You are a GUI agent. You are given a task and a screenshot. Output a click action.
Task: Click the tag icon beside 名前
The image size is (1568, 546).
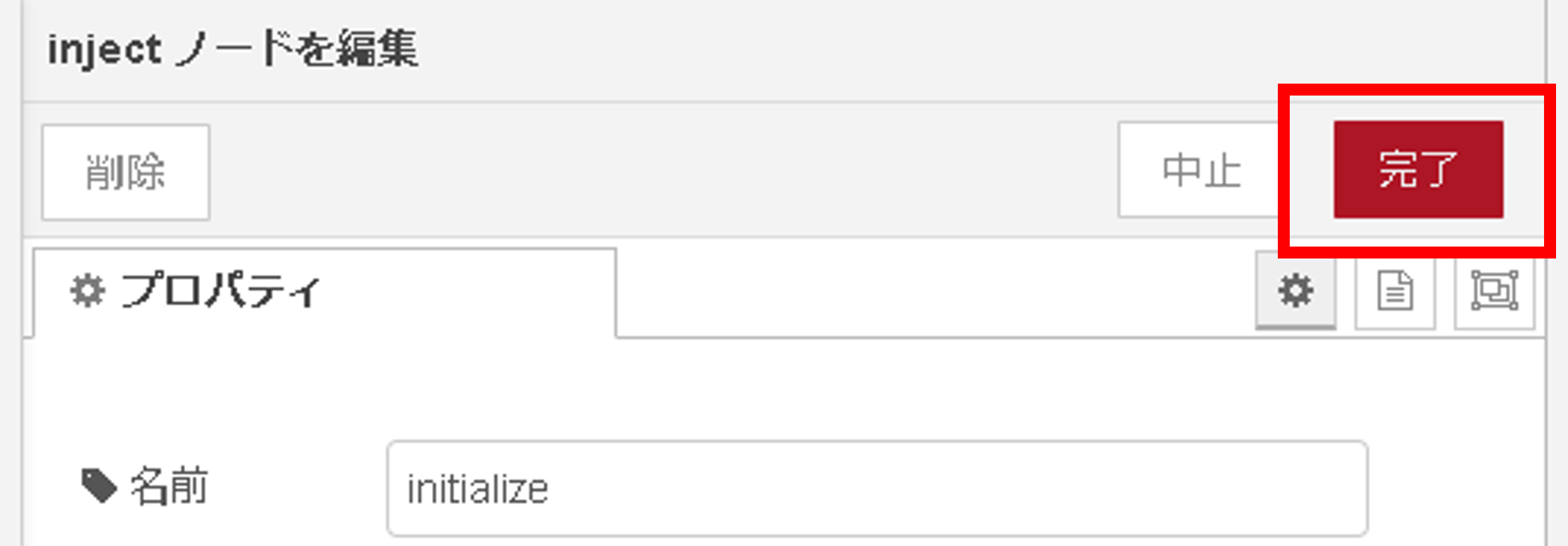[99, 486]
